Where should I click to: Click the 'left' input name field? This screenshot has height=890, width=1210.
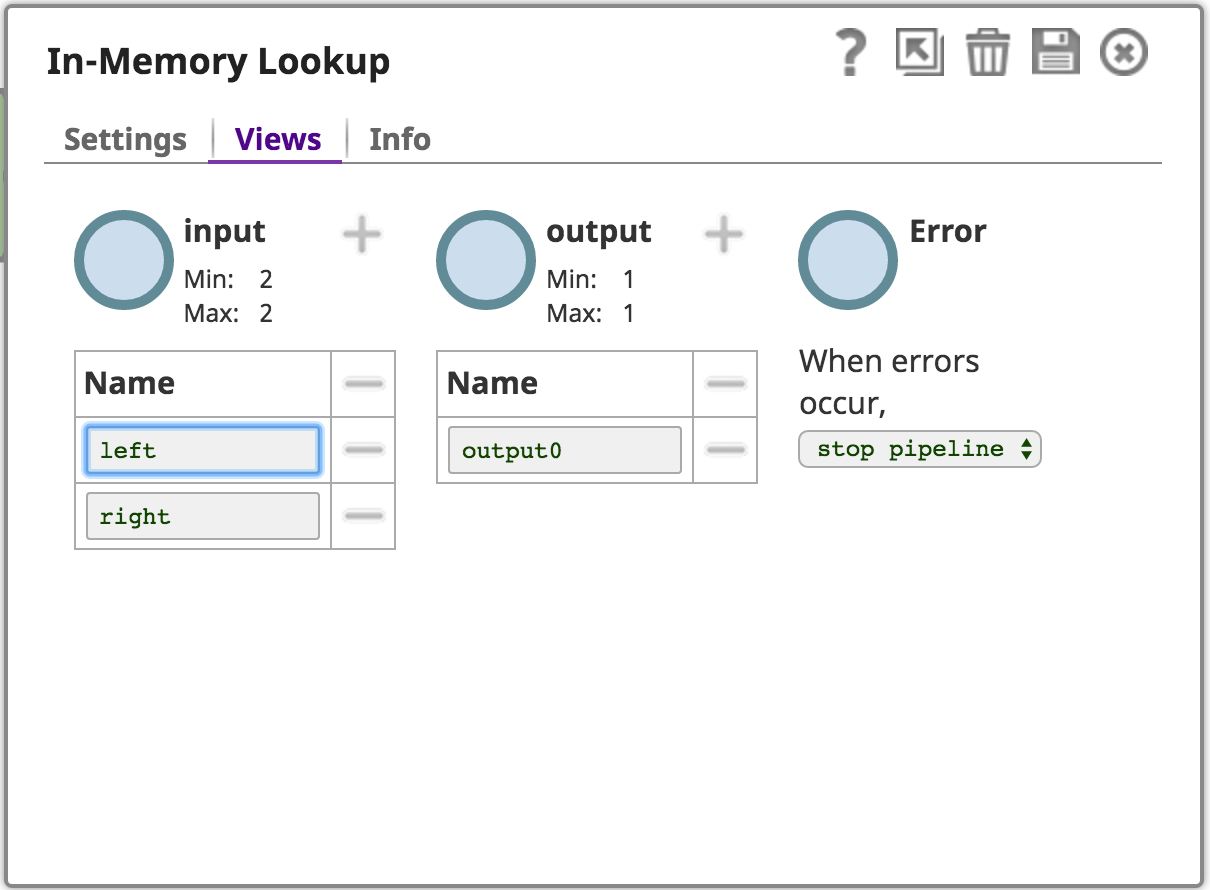[202, 450]
